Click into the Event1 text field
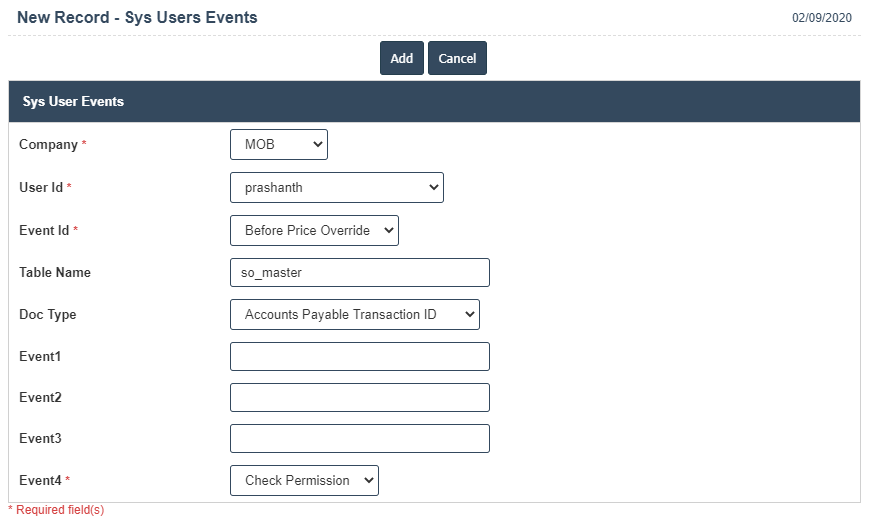This screenshot has width=875, height=522. click(359, 357)
